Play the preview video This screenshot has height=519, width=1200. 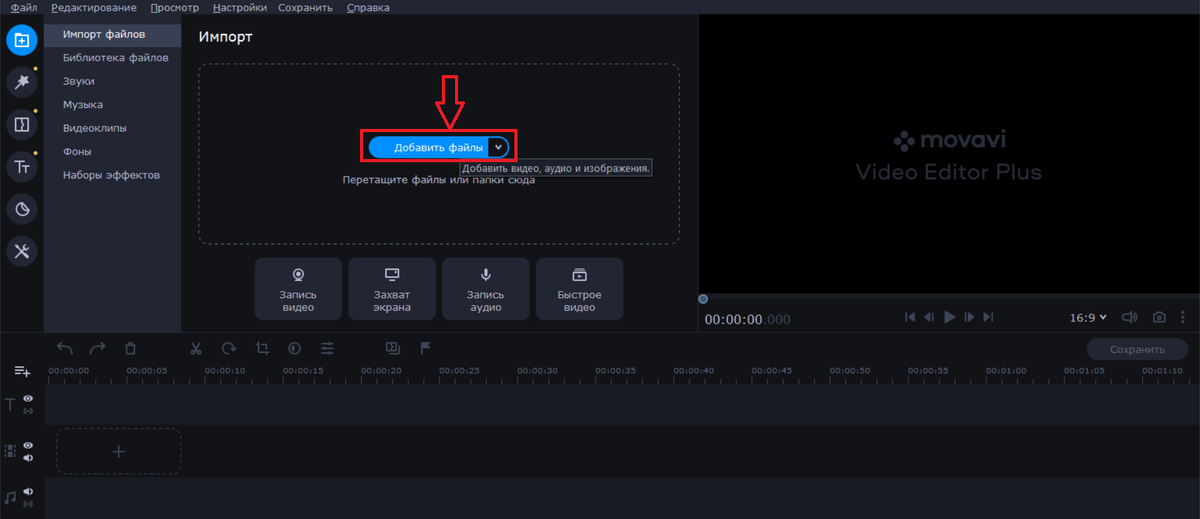[950, 317]
